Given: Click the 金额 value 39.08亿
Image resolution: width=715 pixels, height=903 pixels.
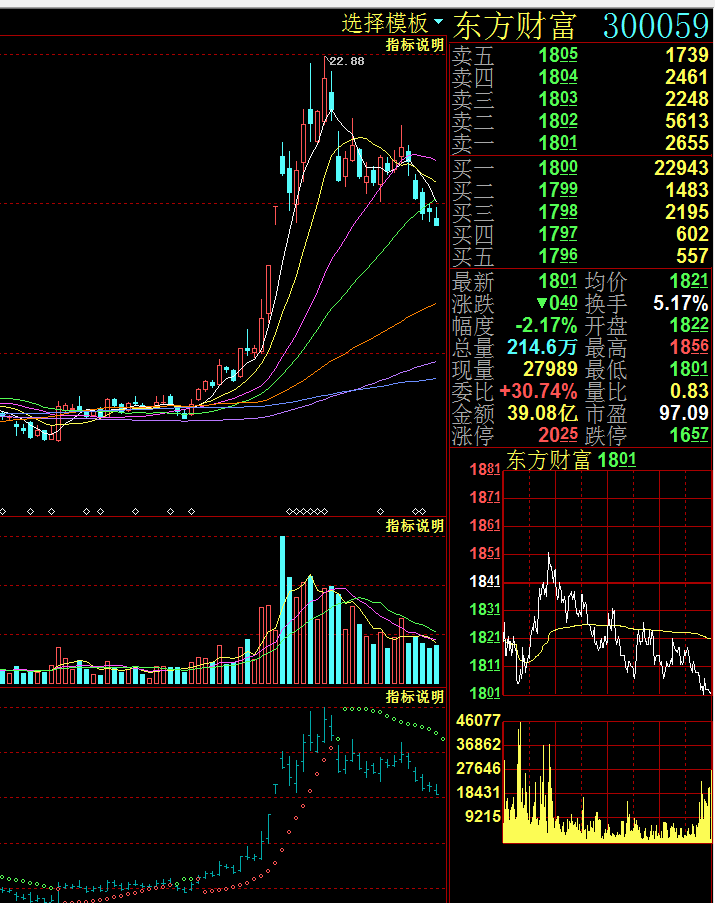Looking at the screenshot, I should (x=542, y=413).
